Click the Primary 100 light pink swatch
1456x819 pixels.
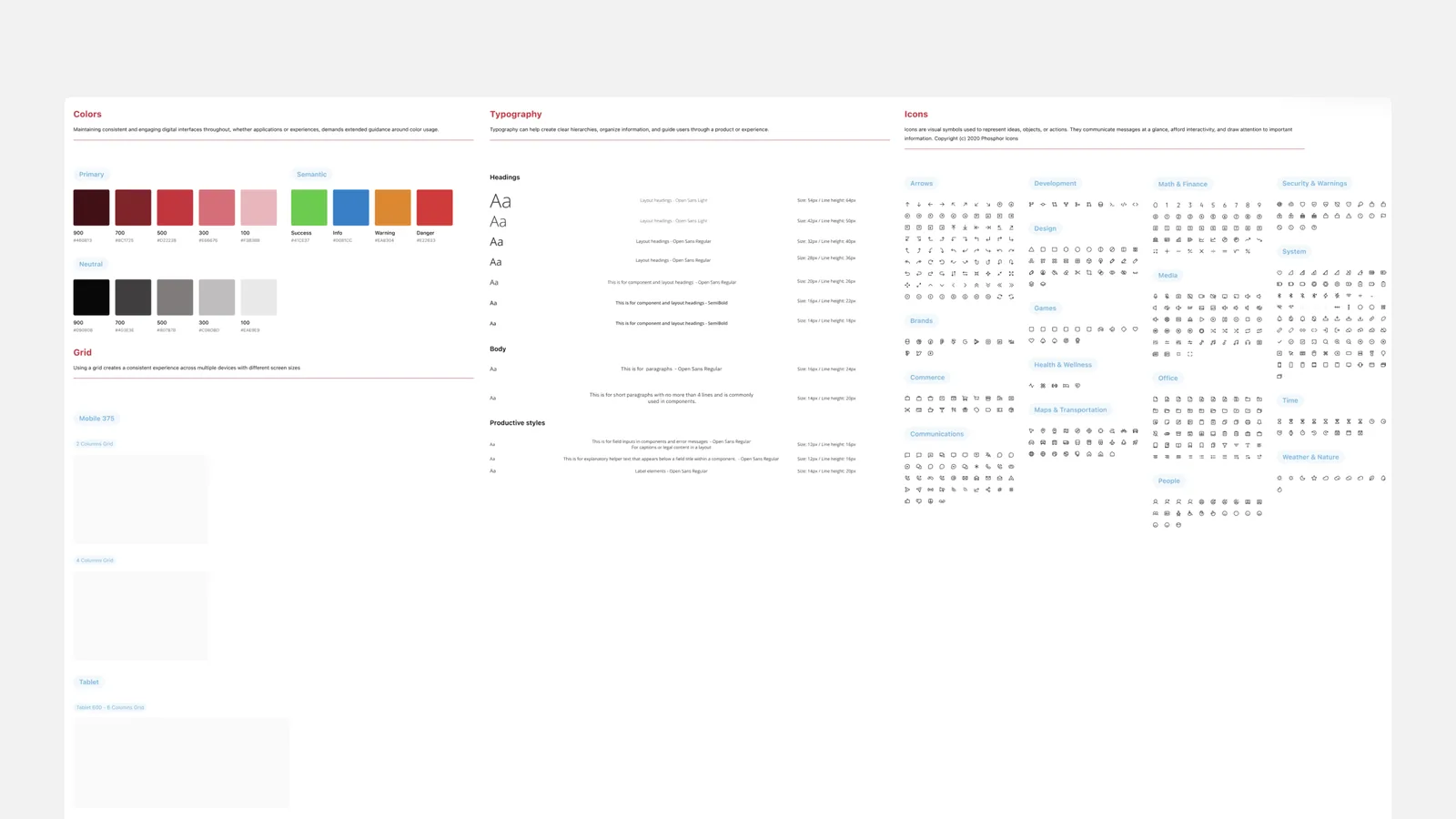pos(258,207)
